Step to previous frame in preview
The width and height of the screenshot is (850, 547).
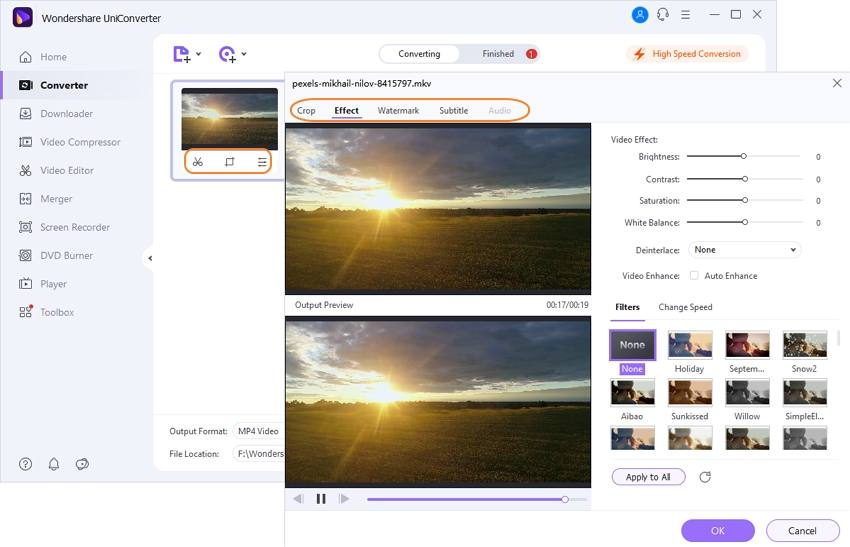pyautogui.click(x=298, y=499)
